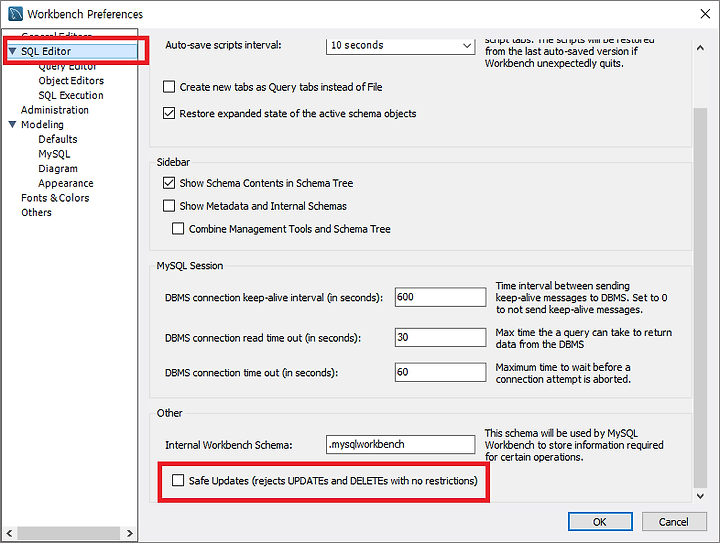Open Auto-save scripts interval dropdown
Image resolution: width=720 pixels, height=543 pixels.
pos(400,45)
